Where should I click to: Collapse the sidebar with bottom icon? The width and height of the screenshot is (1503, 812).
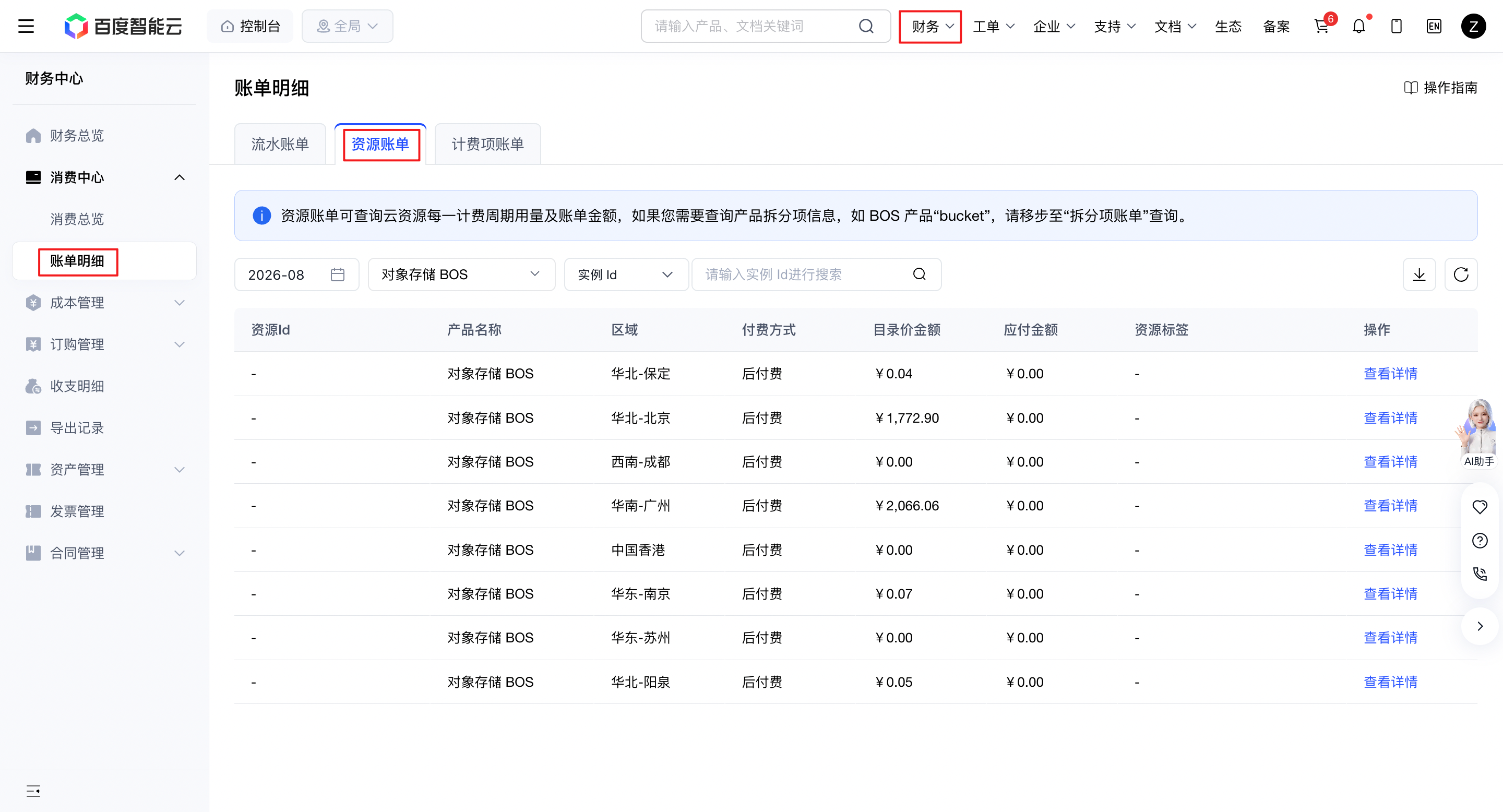[x=33, y=791]
